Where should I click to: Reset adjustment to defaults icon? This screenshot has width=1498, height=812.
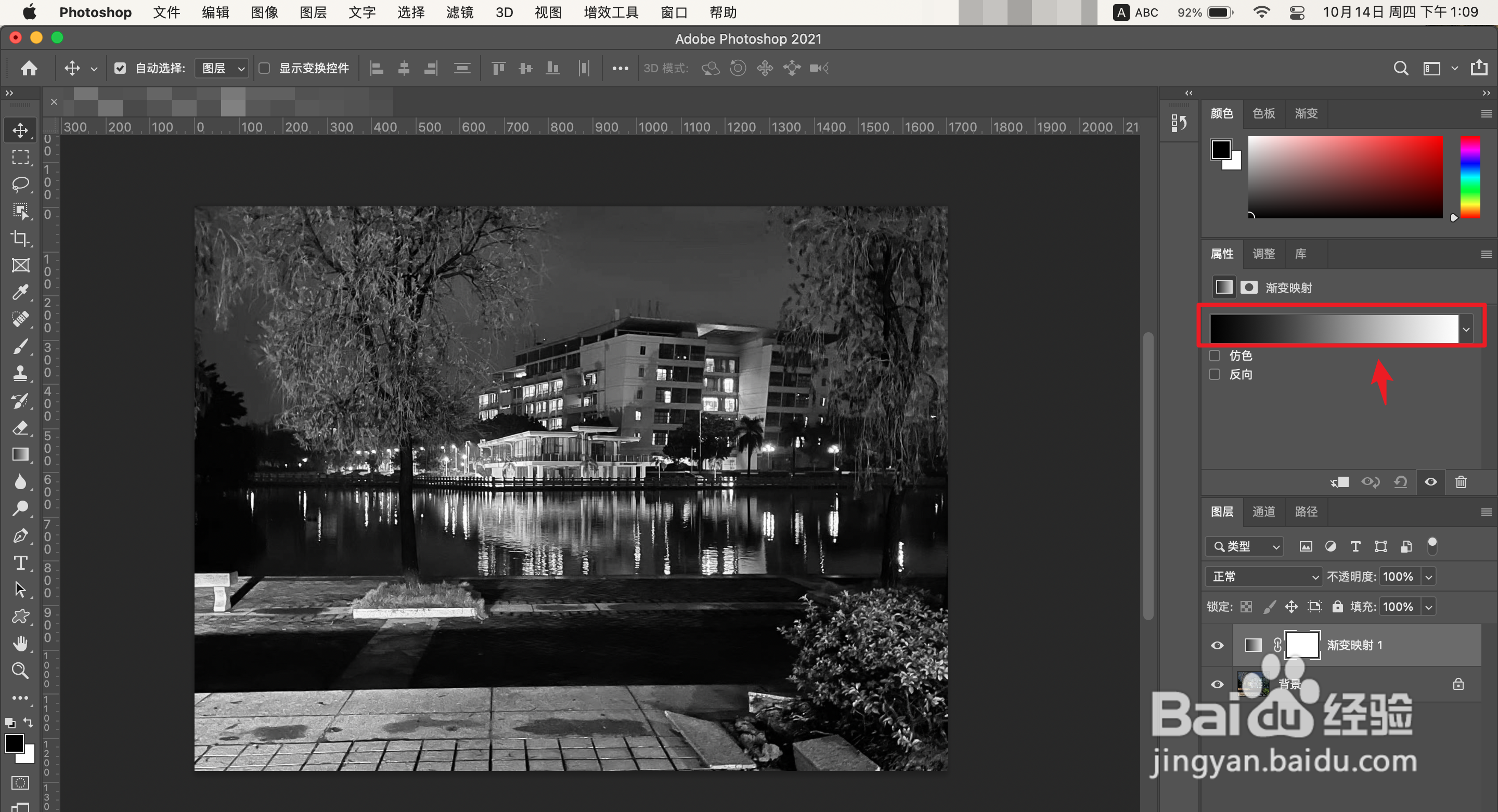[1400, 482]
